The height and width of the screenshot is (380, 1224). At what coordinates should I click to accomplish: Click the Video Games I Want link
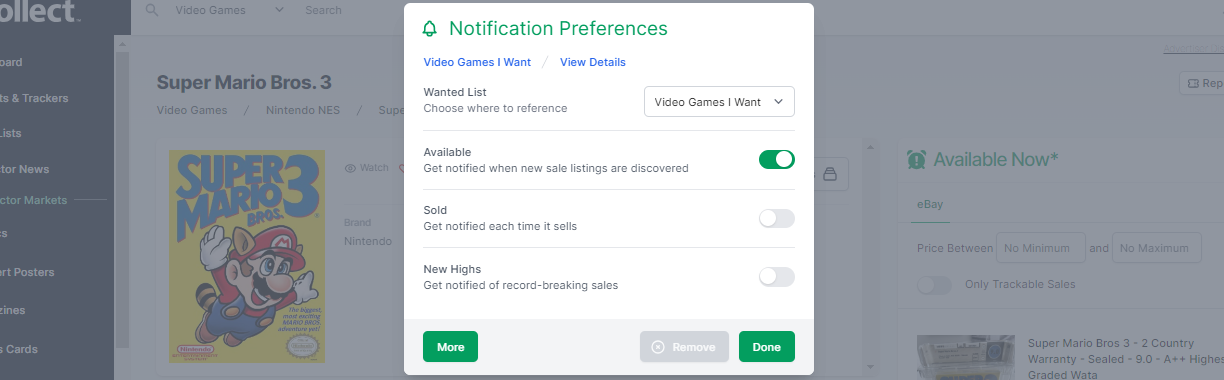[x=477, y=62]
